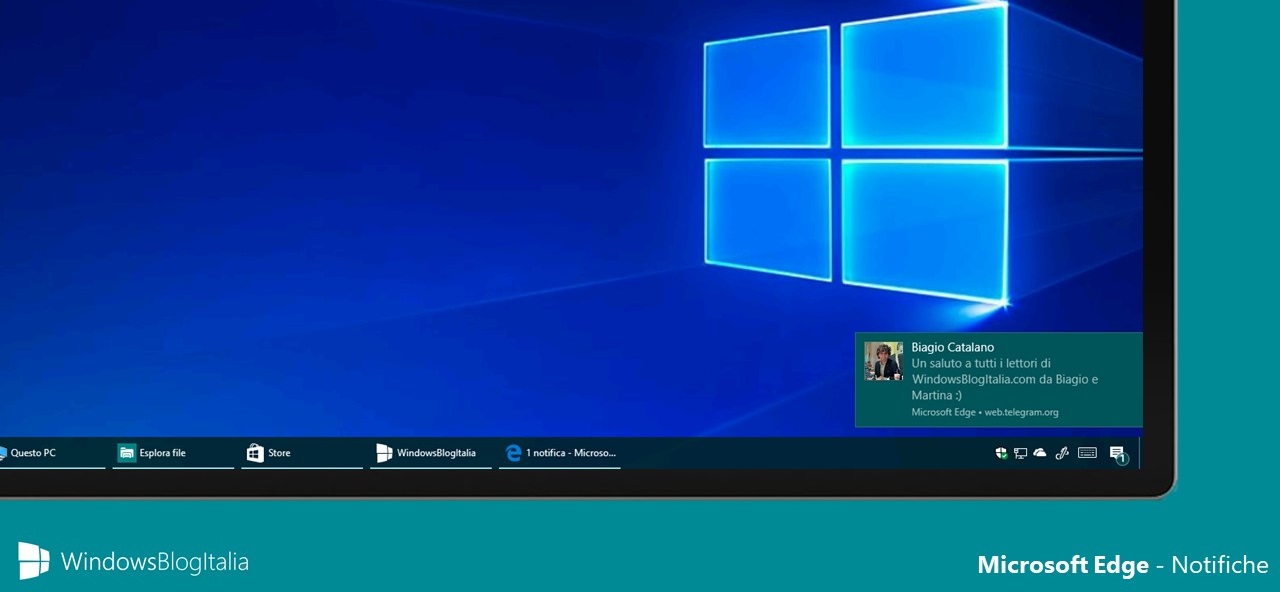Click 'Microsoft Edge • web.telegram.org' notification source
Viewport: 1280px width, 592px height.
pos(985,412)
